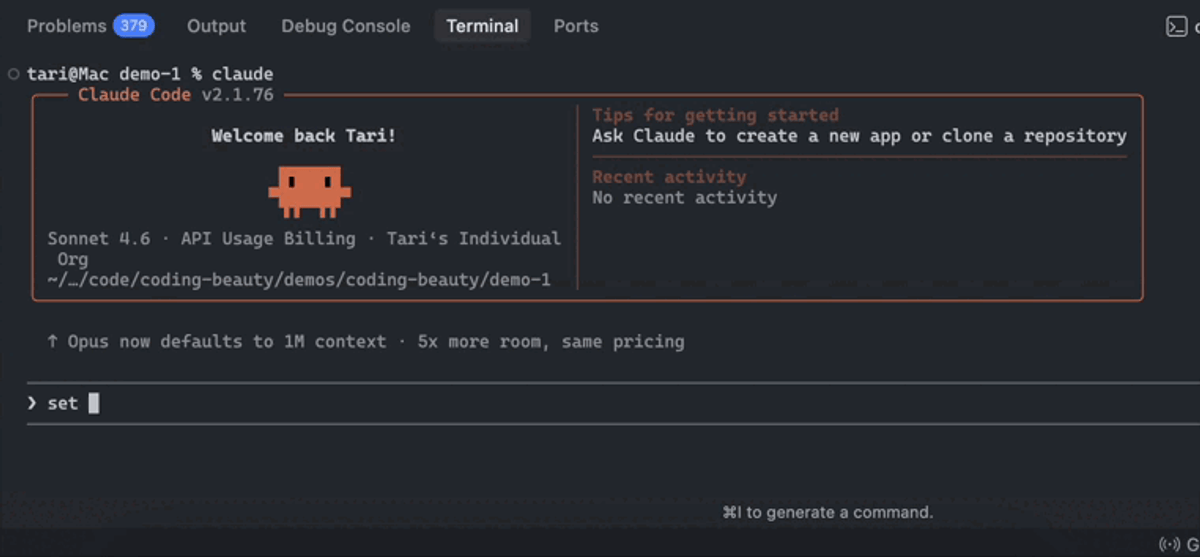
Task: Click the prompt chevron before 'set'
Action: (x=32, y=403)
